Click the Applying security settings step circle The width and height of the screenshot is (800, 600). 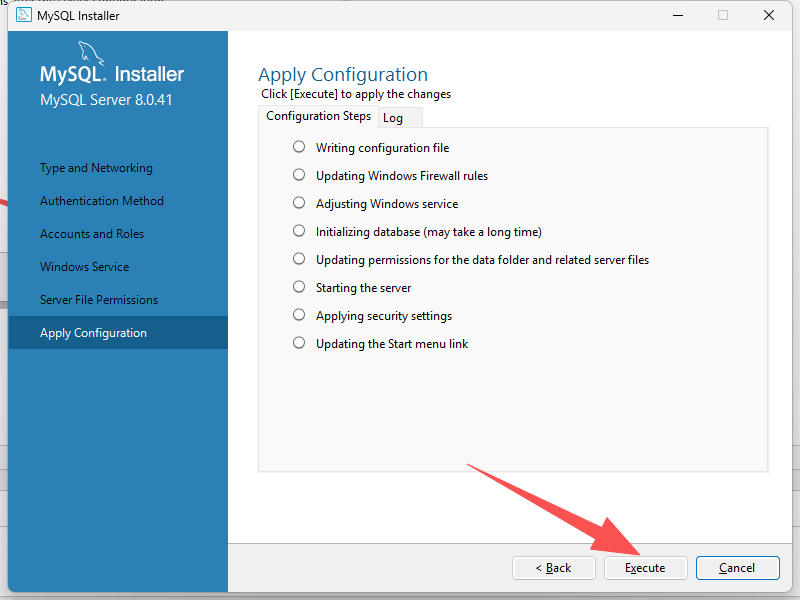tap(299, 315)
